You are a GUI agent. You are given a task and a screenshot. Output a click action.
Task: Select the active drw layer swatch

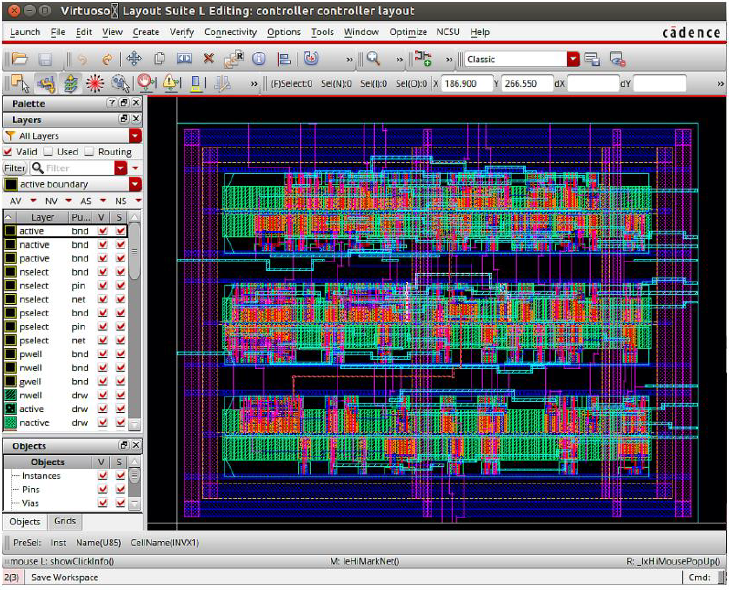pos(10,409)
